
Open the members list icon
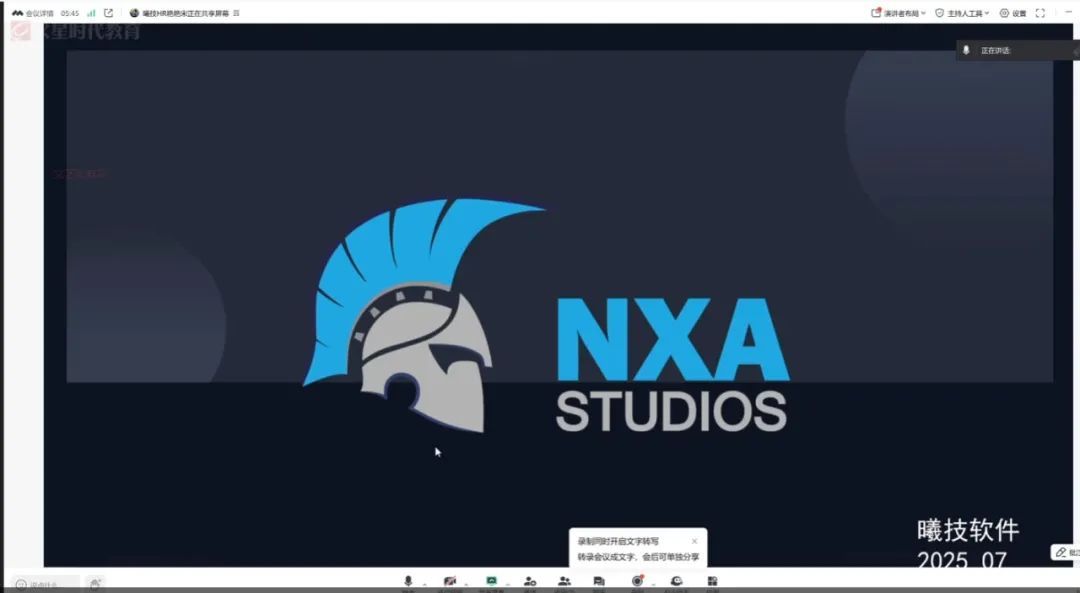tap(564, 582)
